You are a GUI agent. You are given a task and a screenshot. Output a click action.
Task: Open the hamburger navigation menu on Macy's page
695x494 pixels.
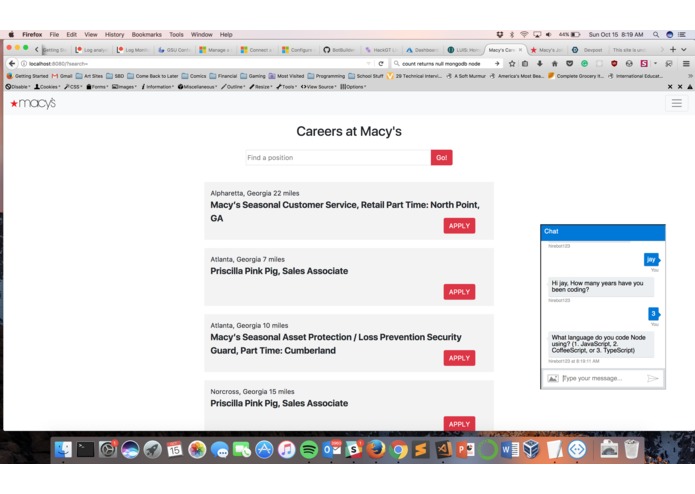click(676, 103)
